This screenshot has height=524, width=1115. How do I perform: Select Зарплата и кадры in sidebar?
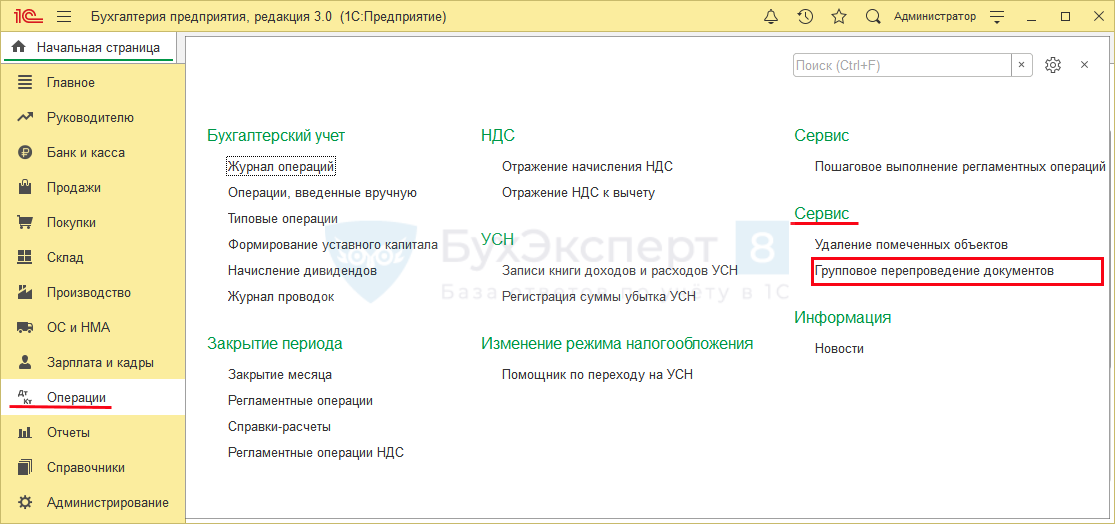(x=100, y=363)
